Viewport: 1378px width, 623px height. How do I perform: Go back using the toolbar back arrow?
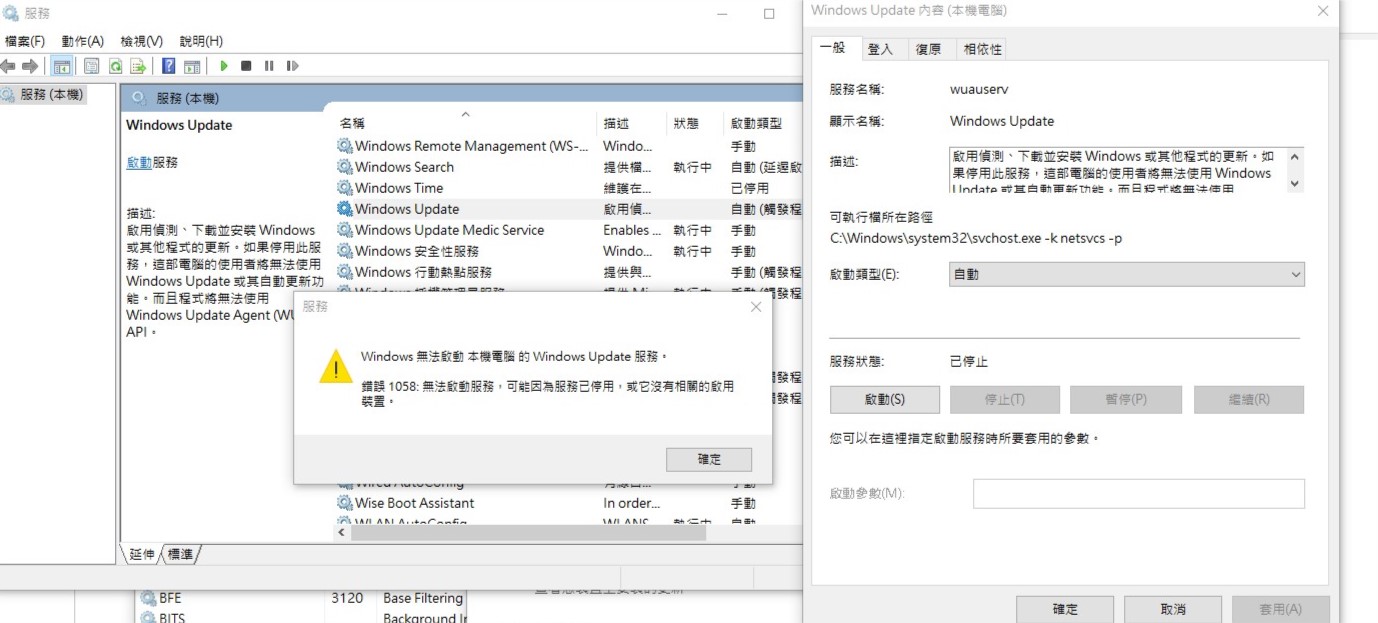(x=8, y=66)
